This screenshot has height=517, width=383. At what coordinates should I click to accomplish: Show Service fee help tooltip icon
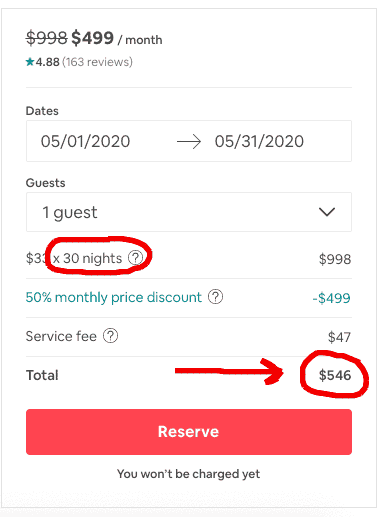(x=110, y=336)
